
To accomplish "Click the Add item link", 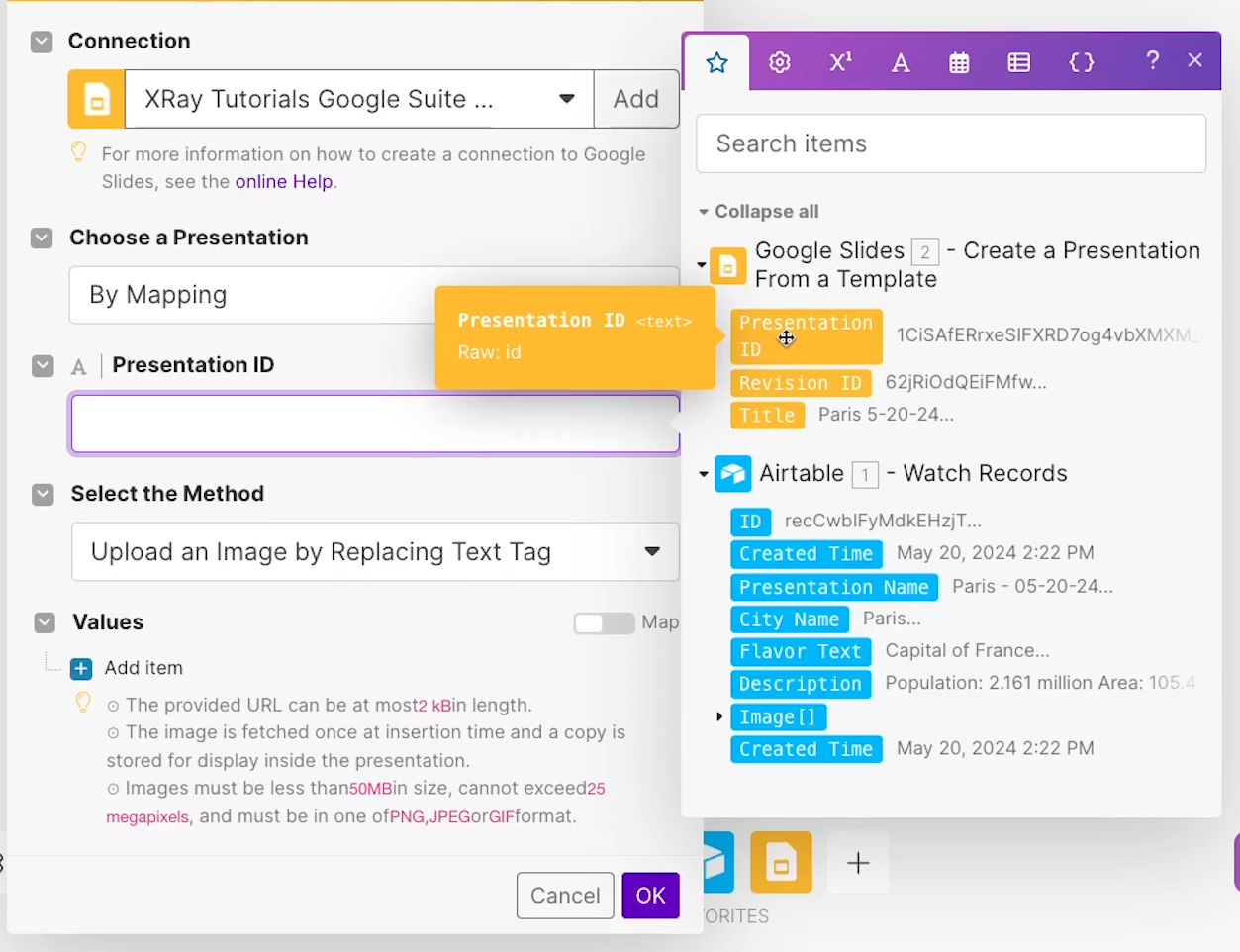I will 143,668.
